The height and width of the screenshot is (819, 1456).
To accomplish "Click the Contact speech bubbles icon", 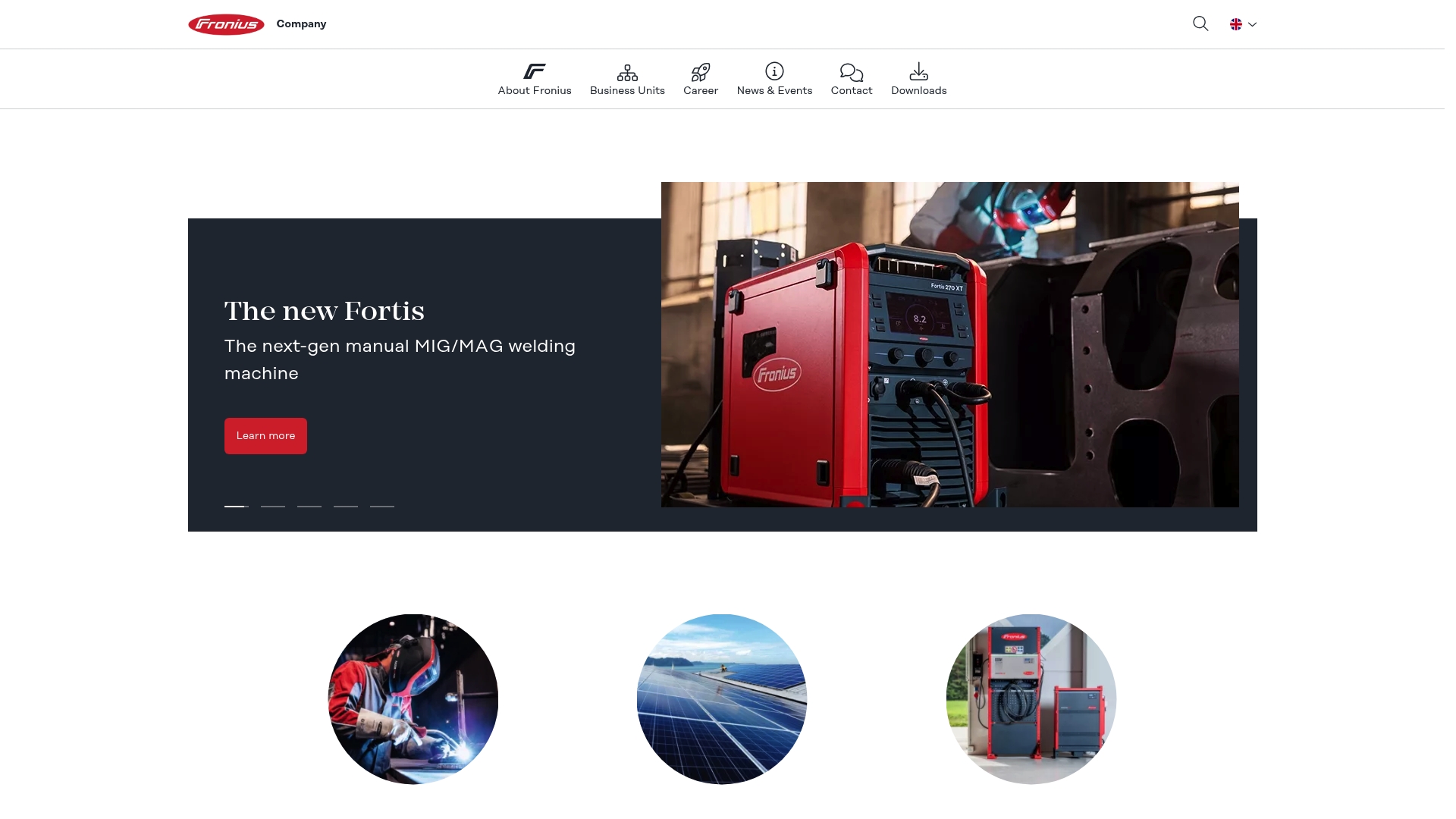I will pyautogui.click(x=852, y=72).
